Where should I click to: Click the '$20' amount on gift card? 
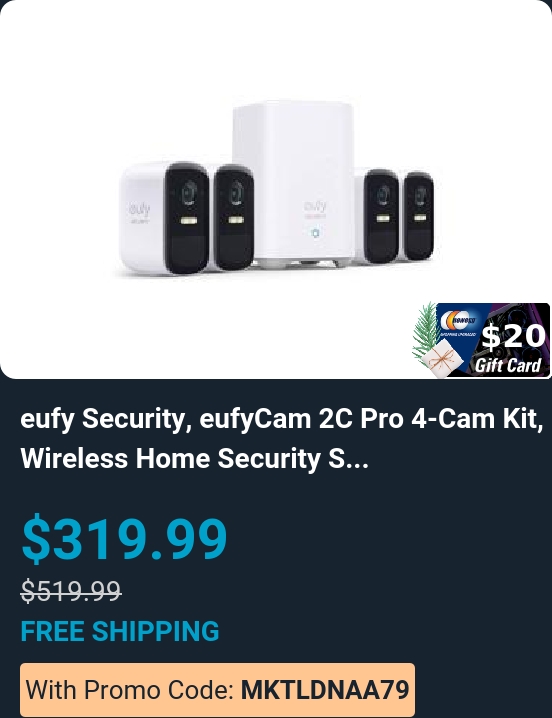pyautogui.click(x=513, y=336)
